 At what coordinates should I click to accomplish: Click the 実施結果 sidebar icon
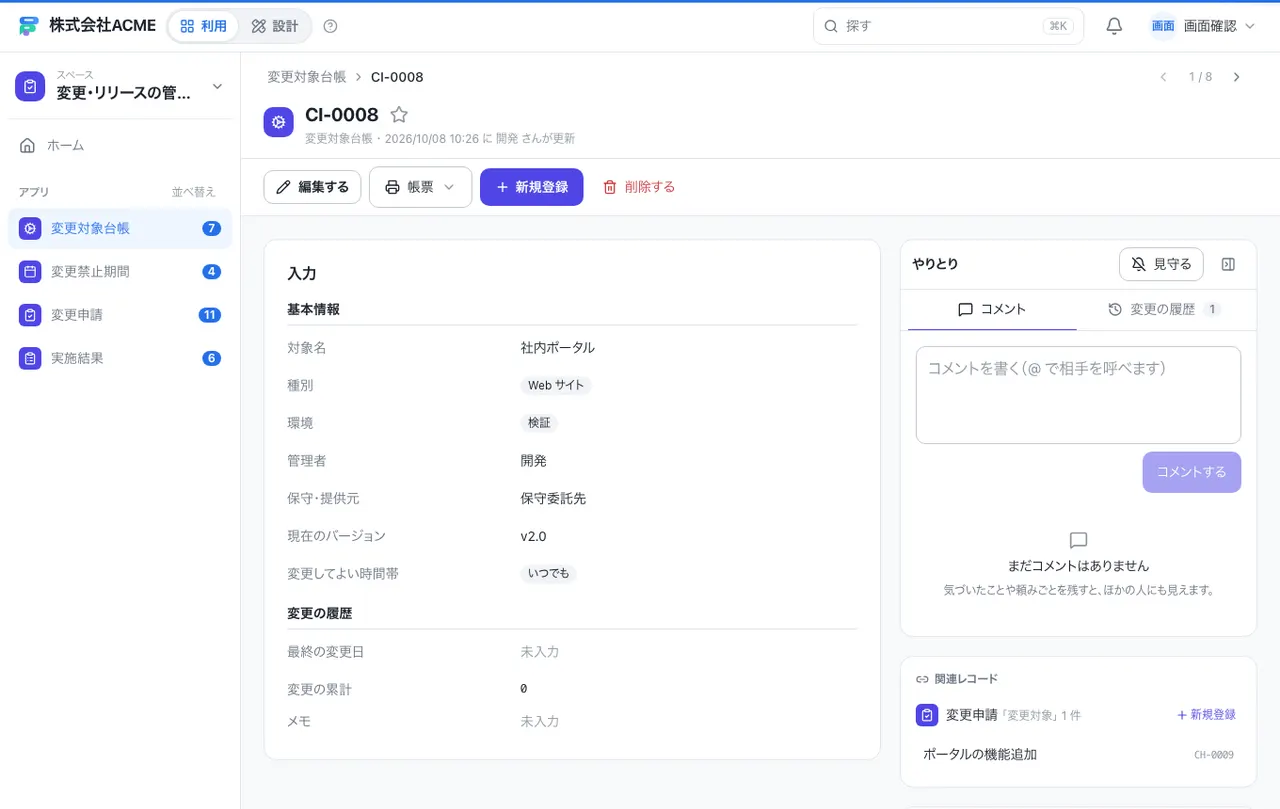coord(30,358)
